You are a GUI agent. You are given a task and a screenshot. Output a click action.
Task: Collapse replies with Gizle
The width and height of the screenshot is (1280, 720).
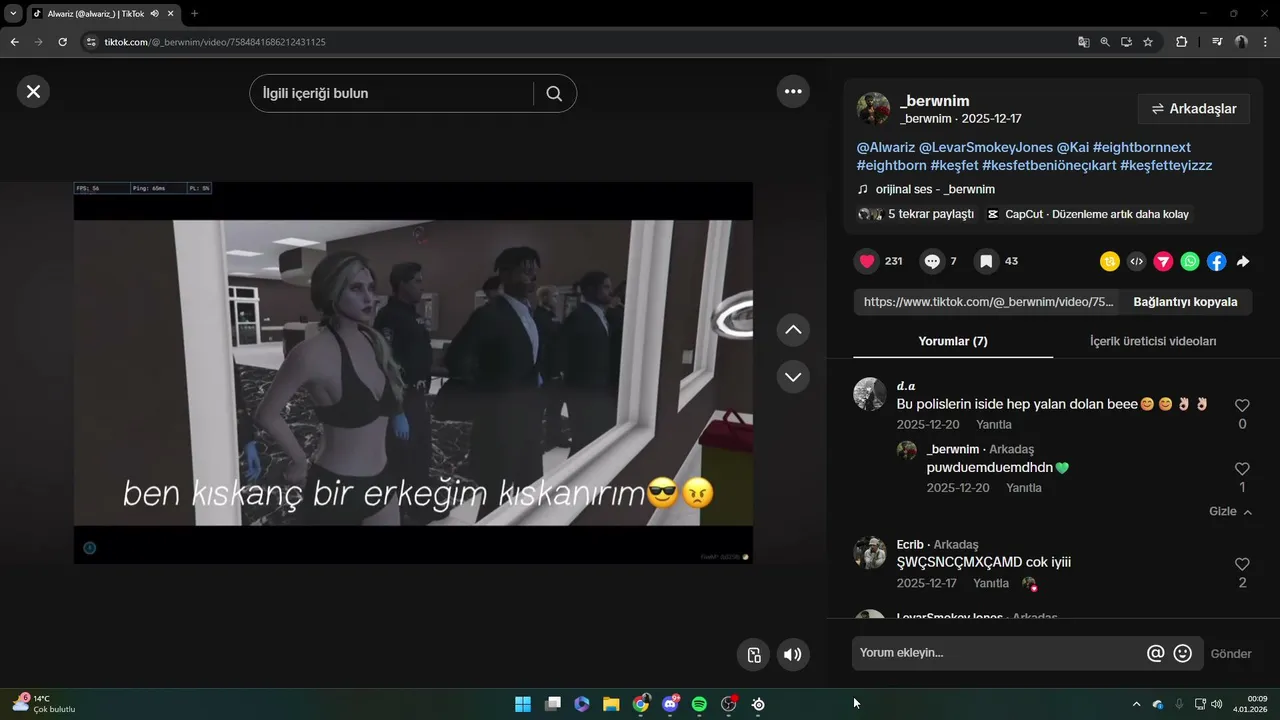coord(1230,511)
